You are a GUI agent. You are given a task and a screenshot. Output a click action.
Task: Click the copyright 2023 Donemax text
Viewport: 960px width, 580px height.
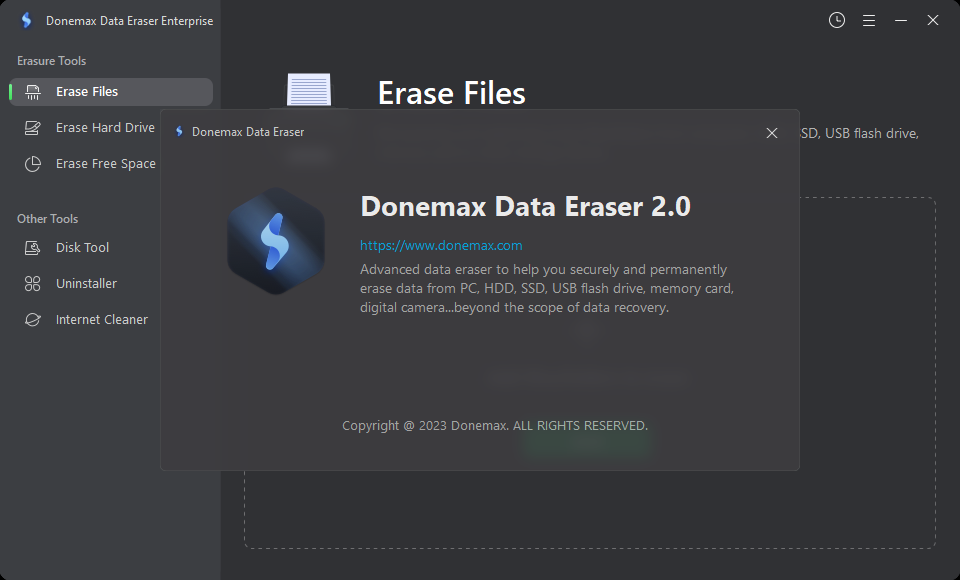(495, 426)
